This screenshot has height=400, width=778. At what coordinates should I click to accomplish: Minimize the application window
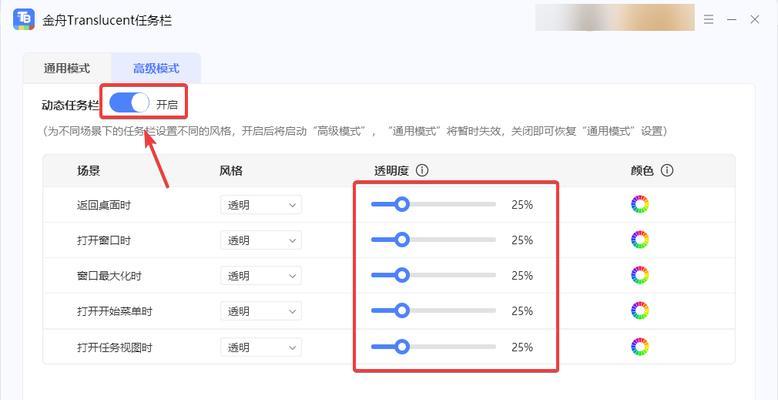(731, 20)
